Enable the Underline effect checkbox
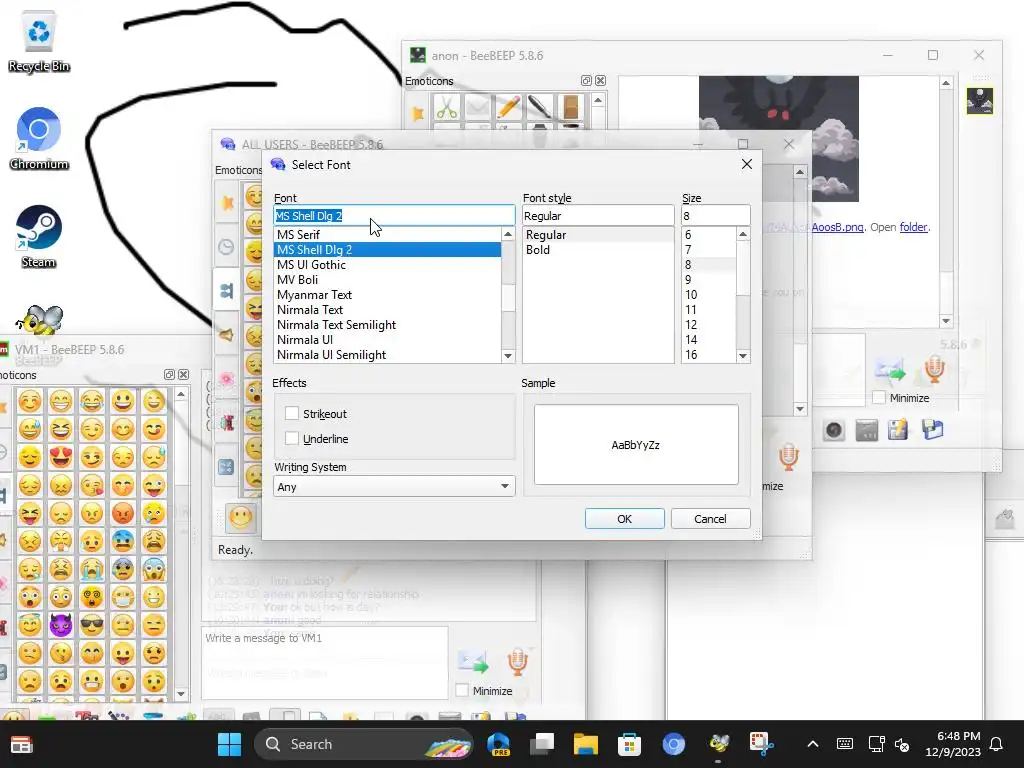This screenshot has width=1024, height=768. click(x=292, y=438)
